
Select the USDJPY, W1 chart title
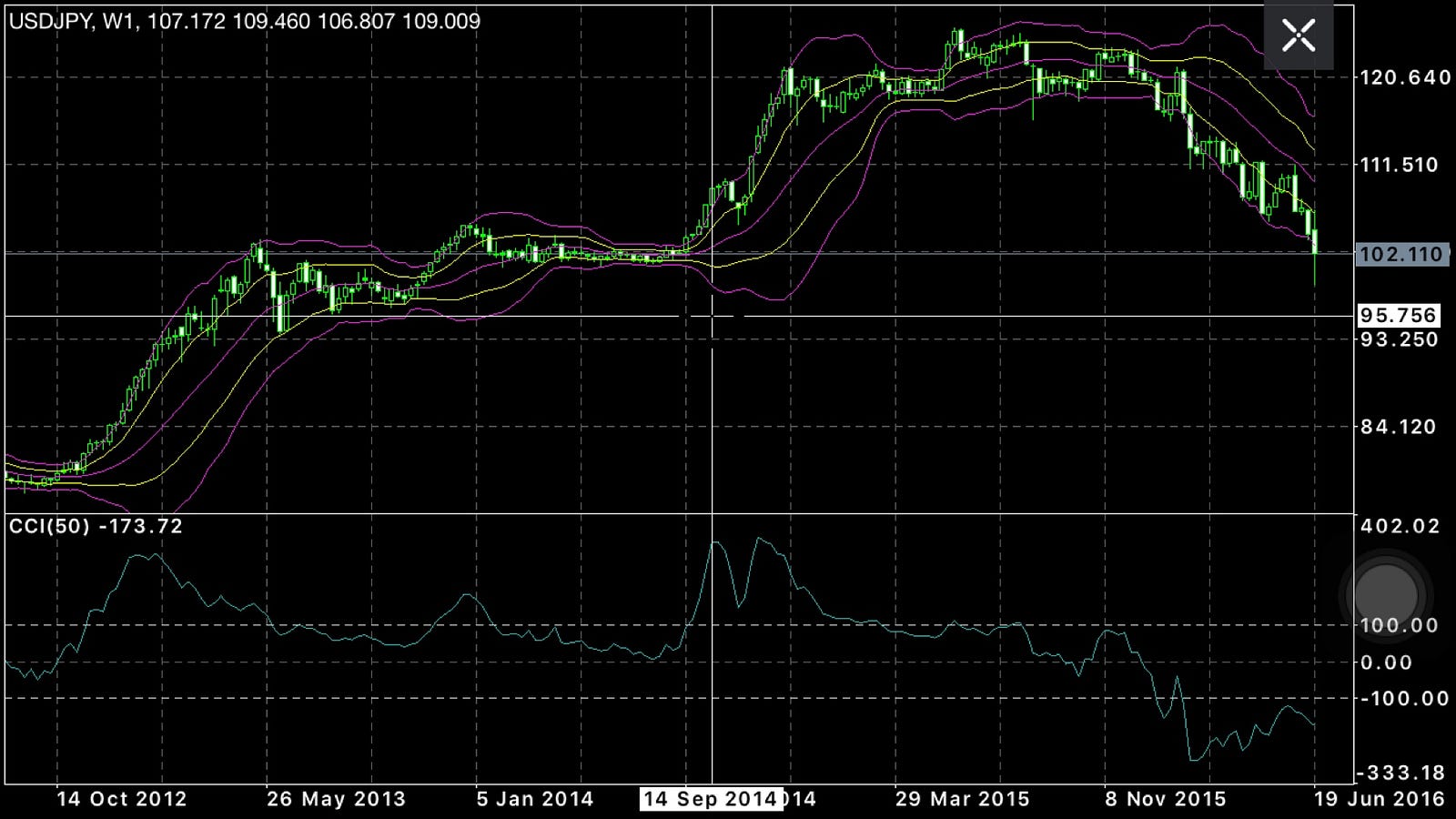245,21
